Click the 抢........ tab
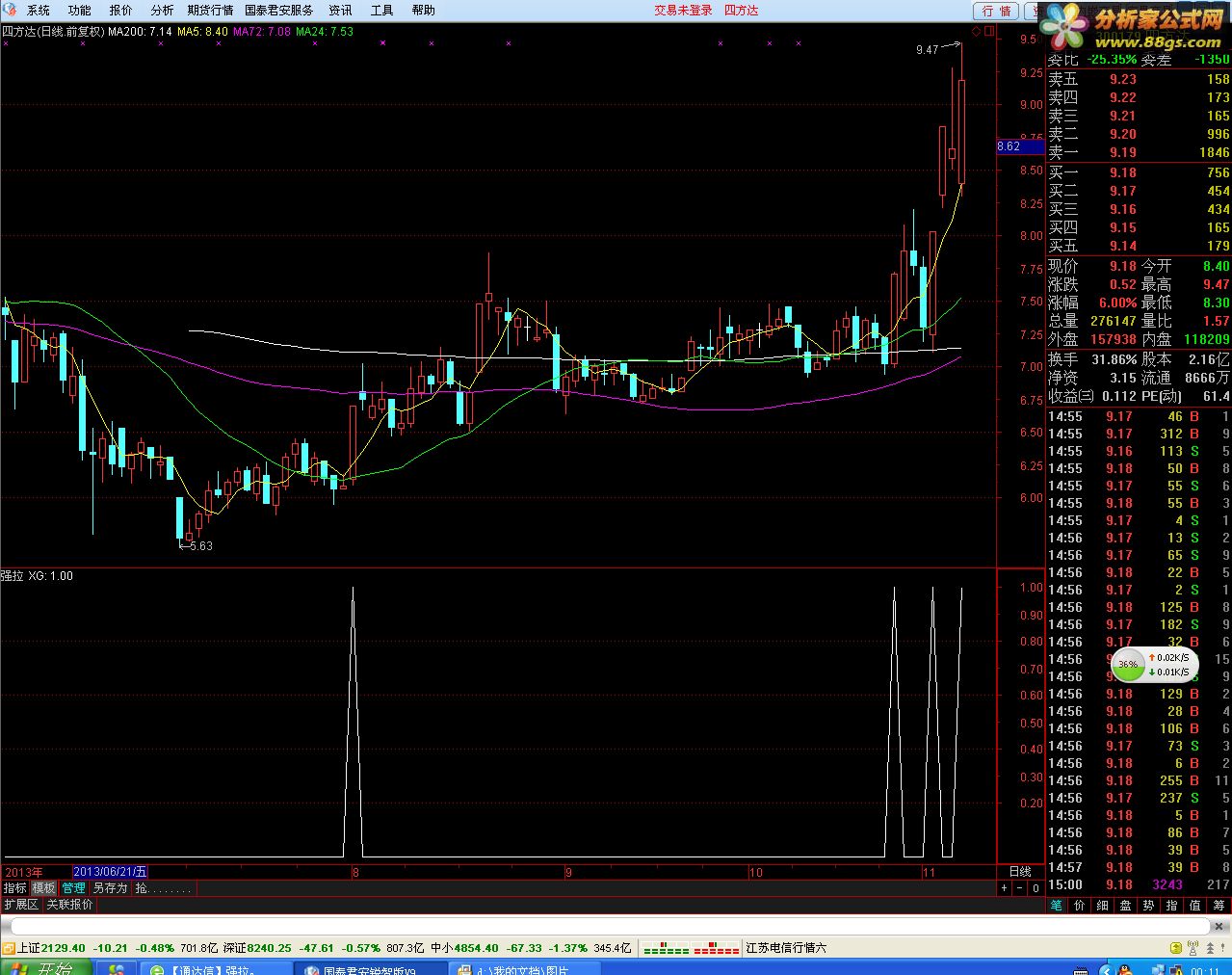The height and width of the screenshot is (975, 1232). click(x=163, y=888)
